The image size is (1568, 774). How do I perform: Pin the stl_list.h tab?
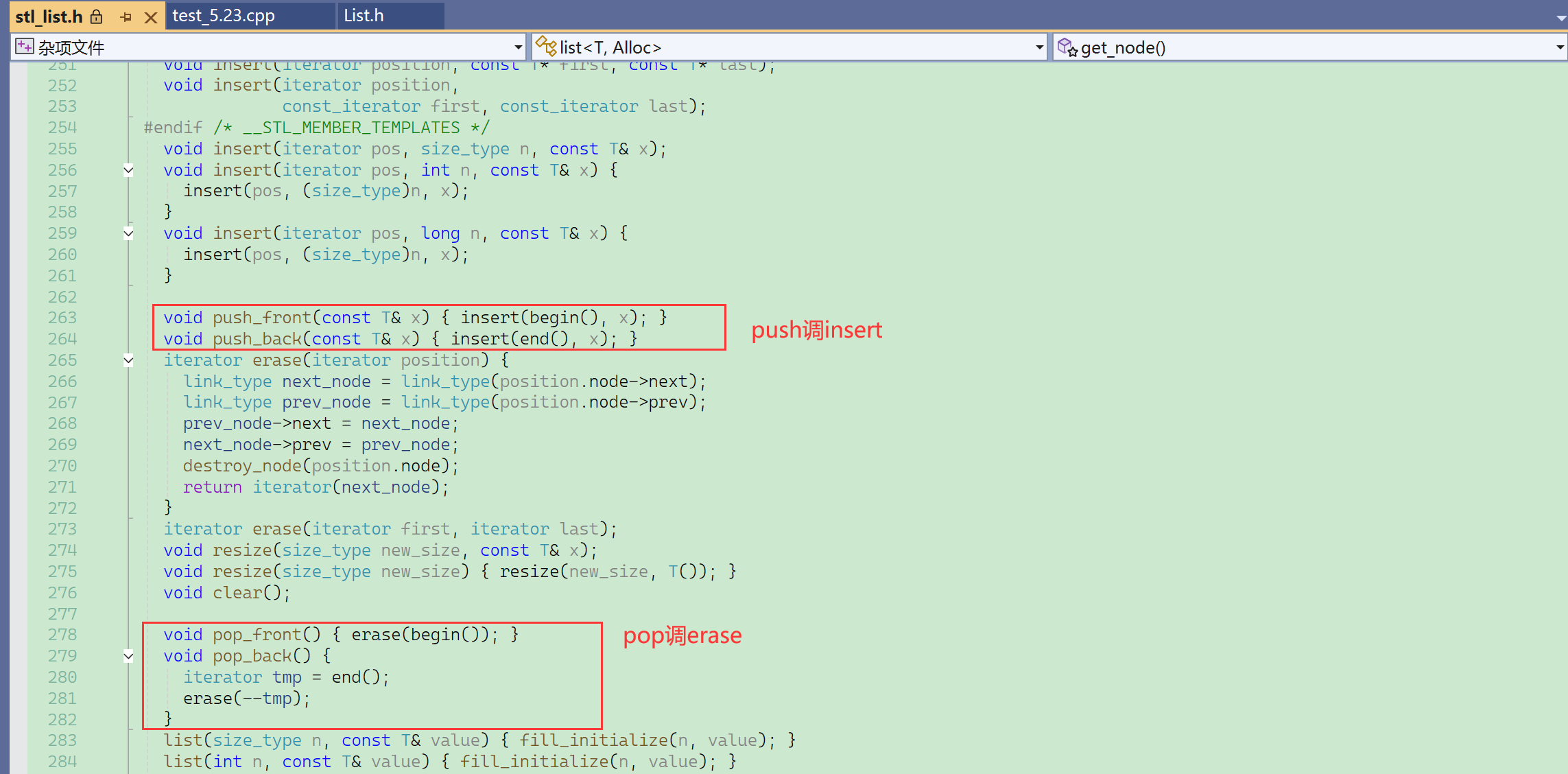click(126, 17)
